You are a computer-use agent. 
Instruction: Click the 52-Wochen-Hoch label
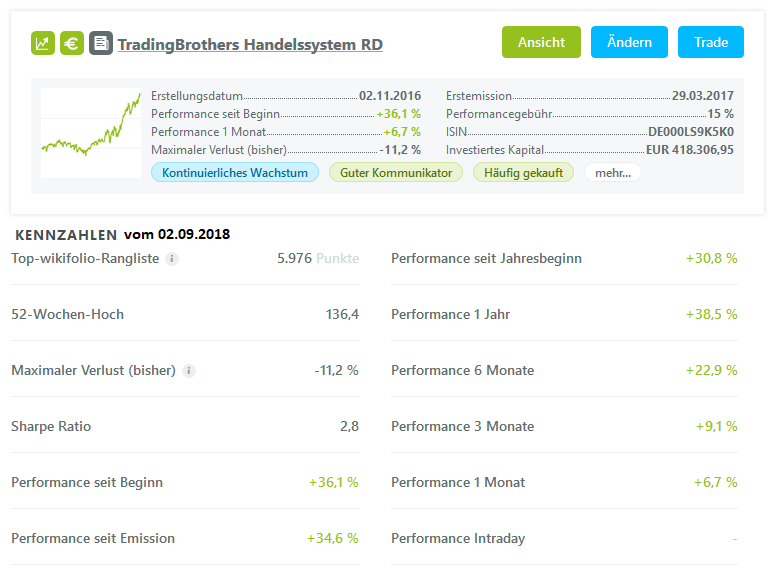[x=68, y=314]
